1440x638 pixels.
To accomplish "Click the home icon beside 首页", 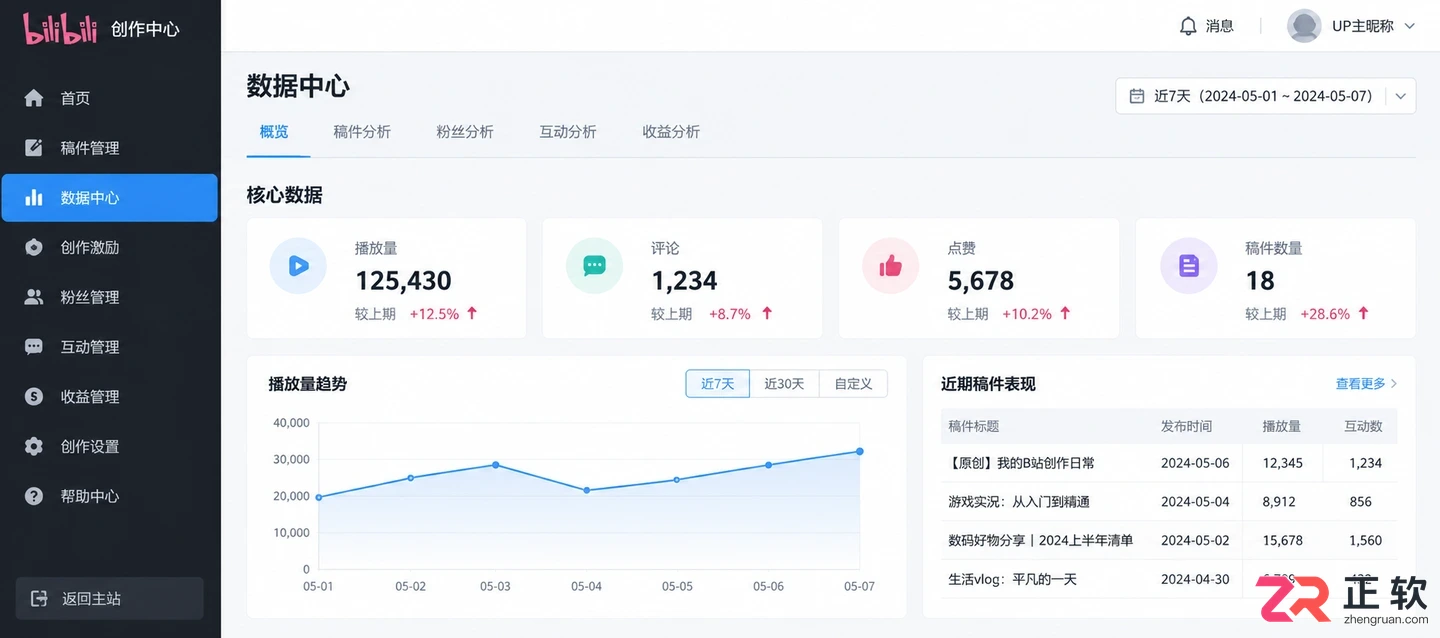I will pyautogui.click(x=34, y=98).
